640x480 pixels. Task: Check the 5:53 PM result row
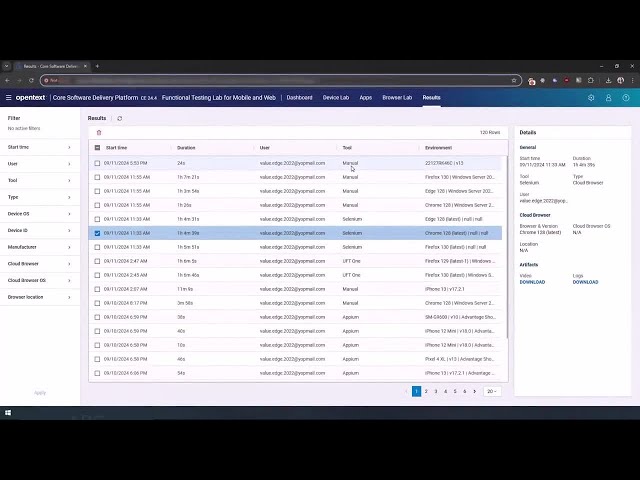pos(97,163)
